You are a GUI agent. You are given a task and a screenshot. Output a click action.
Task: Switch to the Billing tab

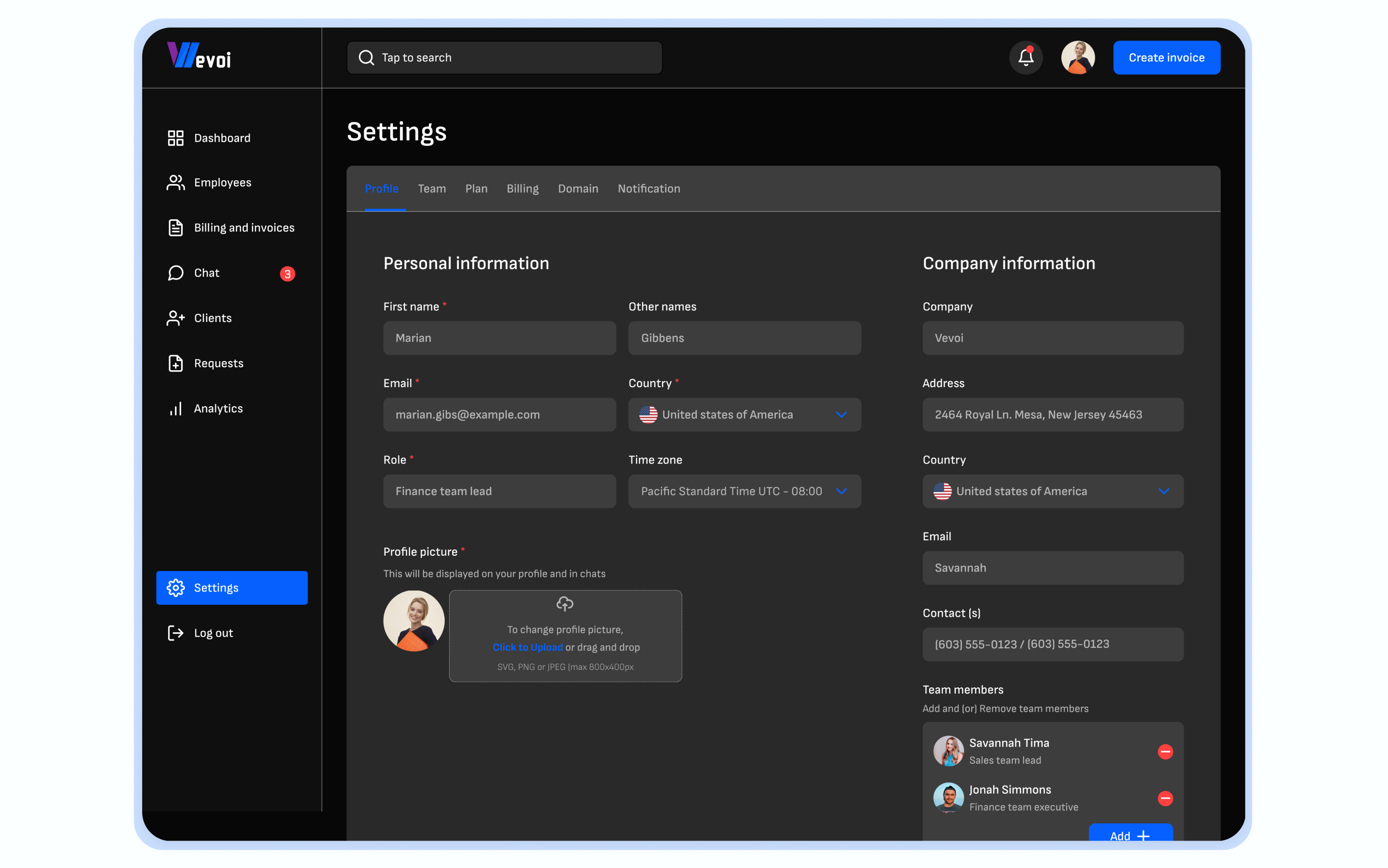click(x=522, y=188)
